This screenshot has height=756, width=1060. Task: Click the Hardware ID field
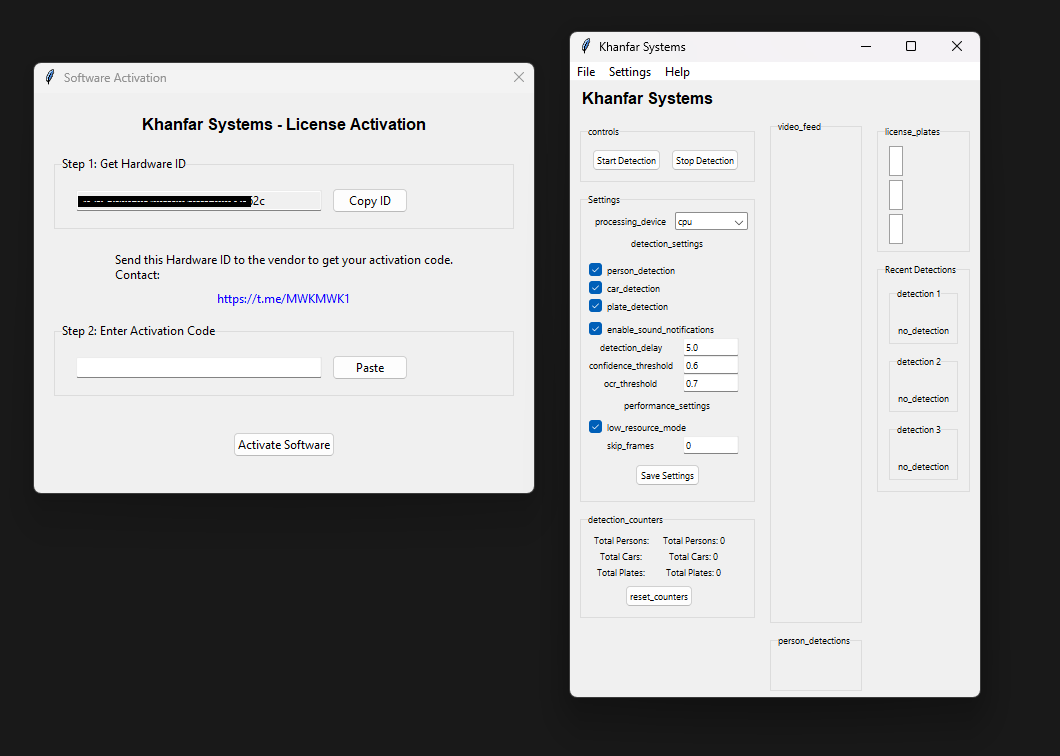[x=199, y=201]
